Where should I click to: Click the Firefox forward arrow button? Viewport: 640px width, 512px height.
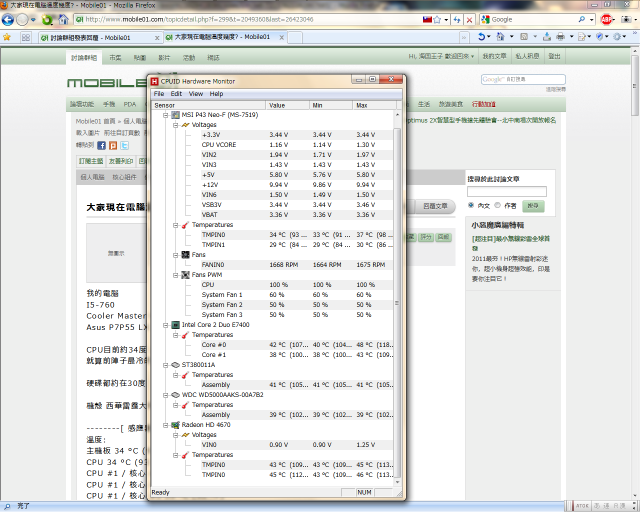point(22,19)
